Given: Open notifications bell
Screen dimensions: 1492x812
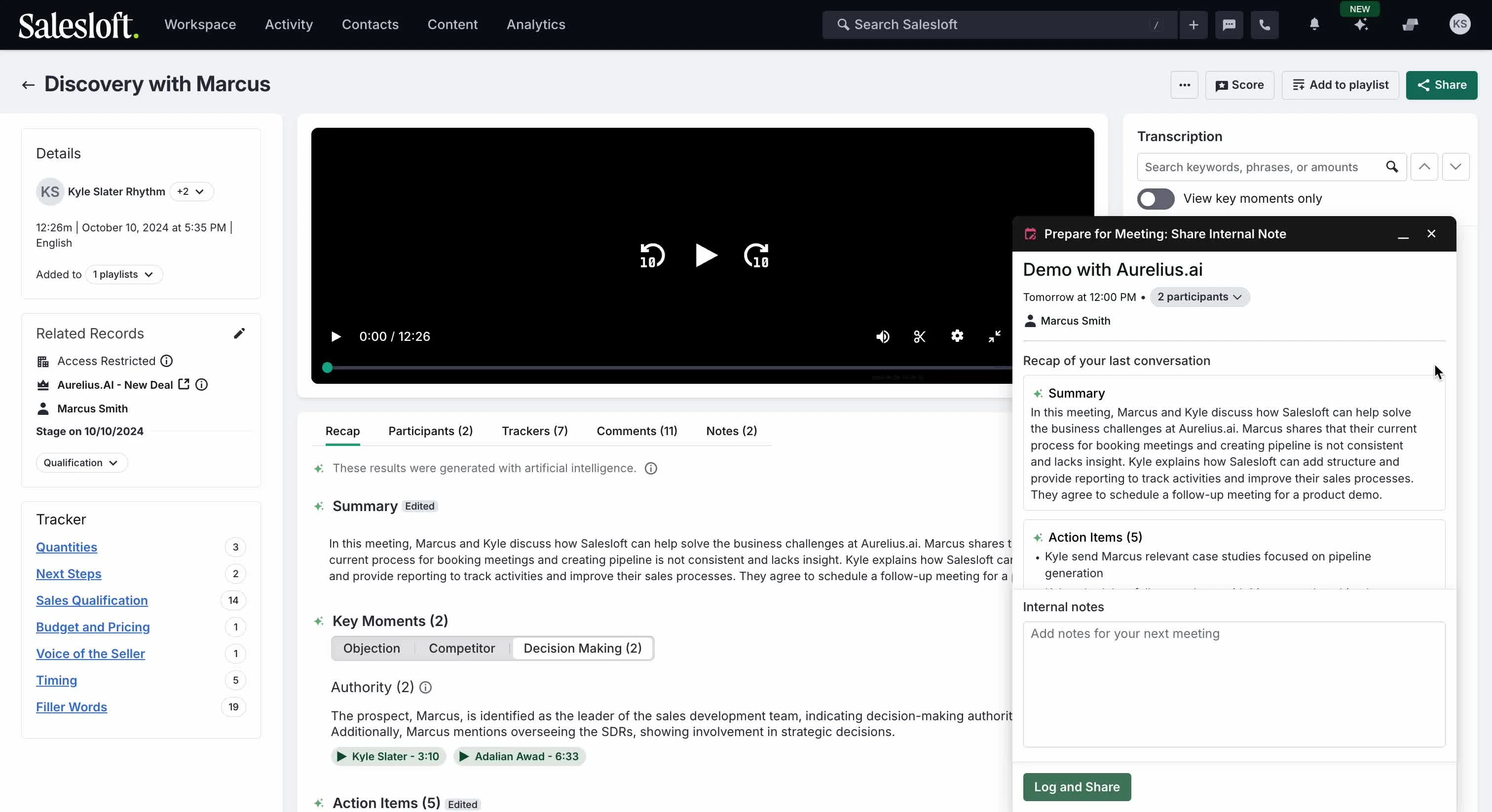Looking at the screenshot, I should click(1314, 24).
